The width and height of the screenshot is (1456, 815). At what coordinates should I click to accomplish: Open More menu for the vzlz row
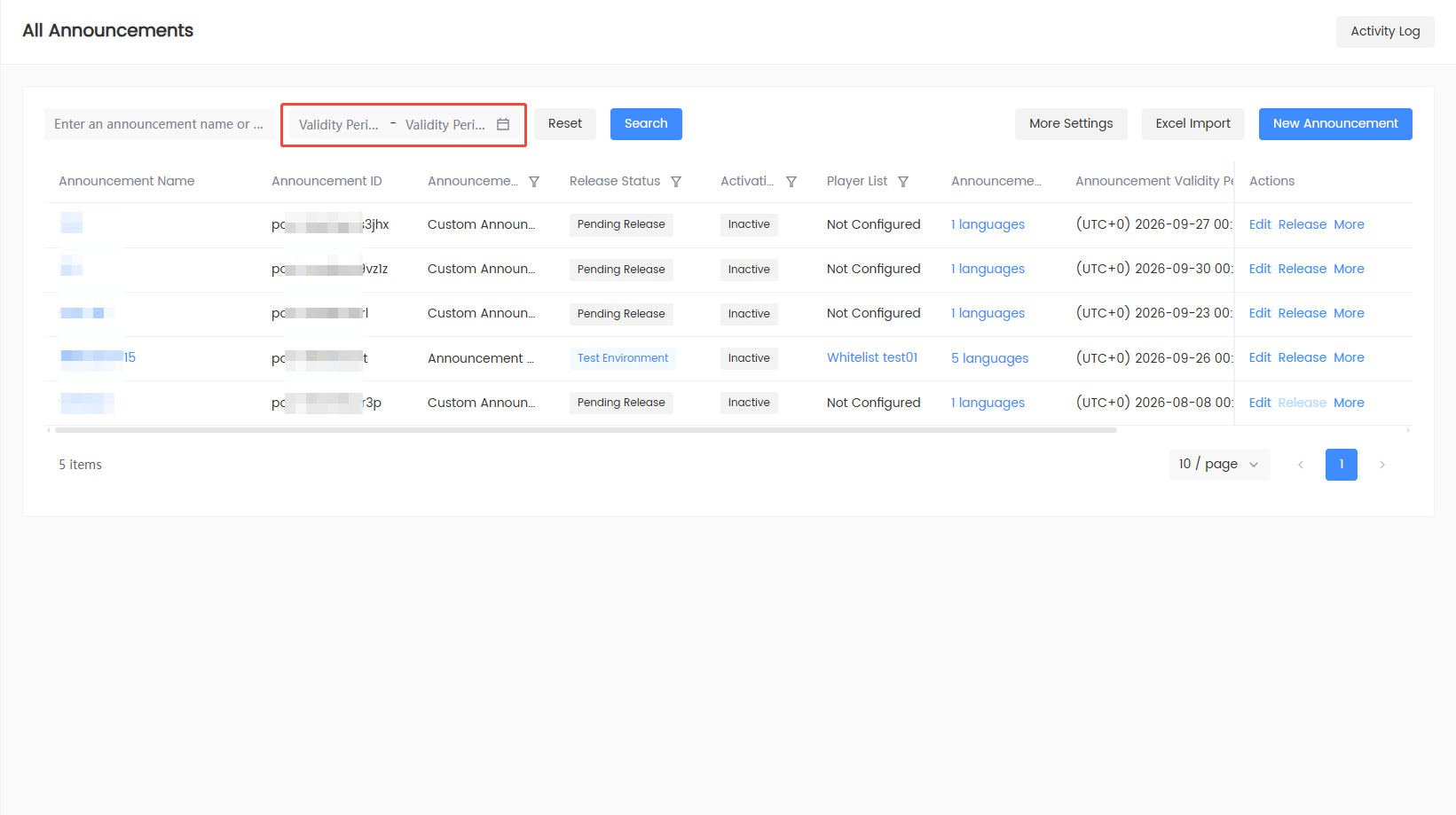pos(1349,269)
